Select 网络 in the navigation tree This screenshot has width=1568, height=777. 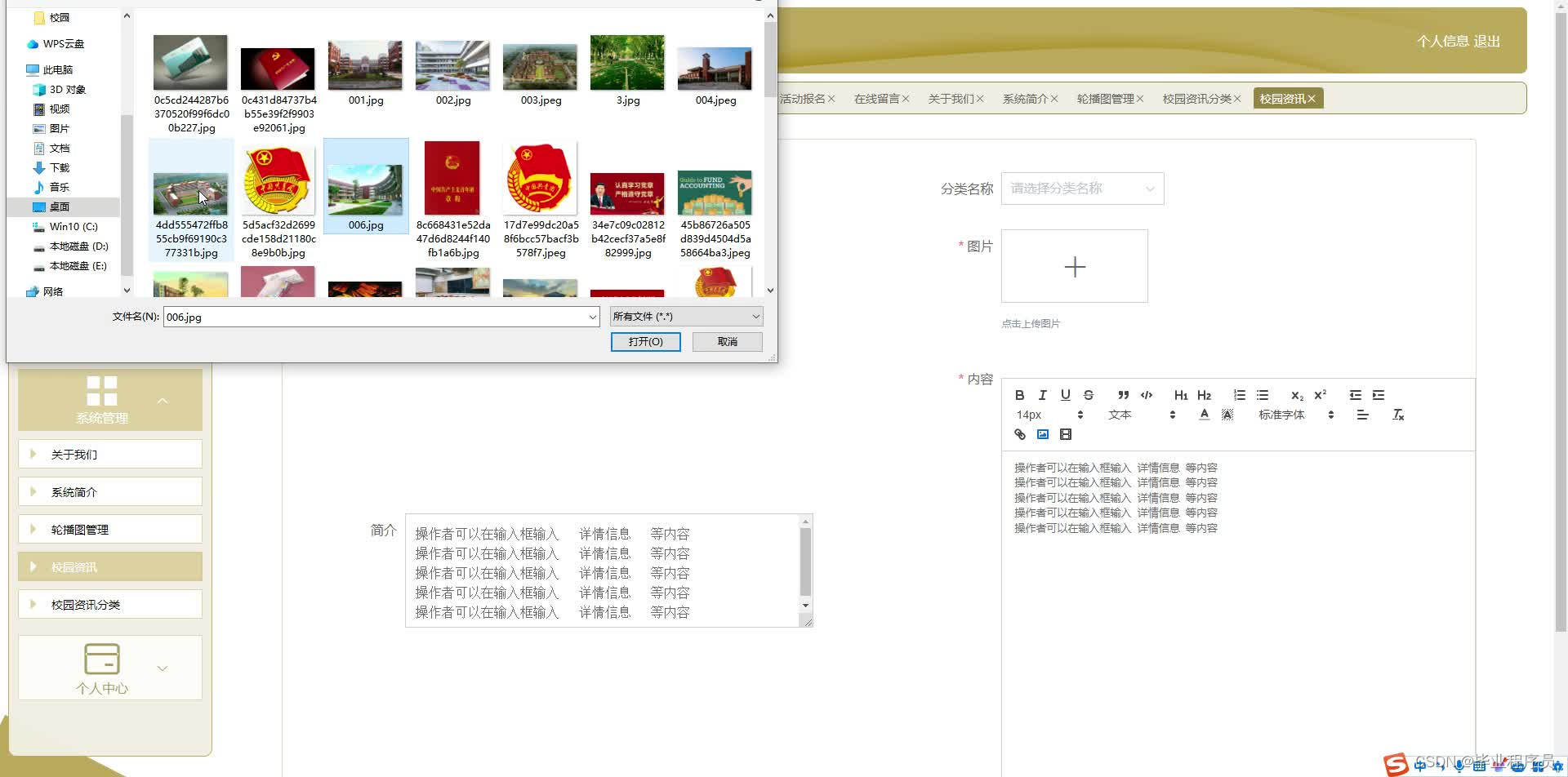[x=52, y=291]
